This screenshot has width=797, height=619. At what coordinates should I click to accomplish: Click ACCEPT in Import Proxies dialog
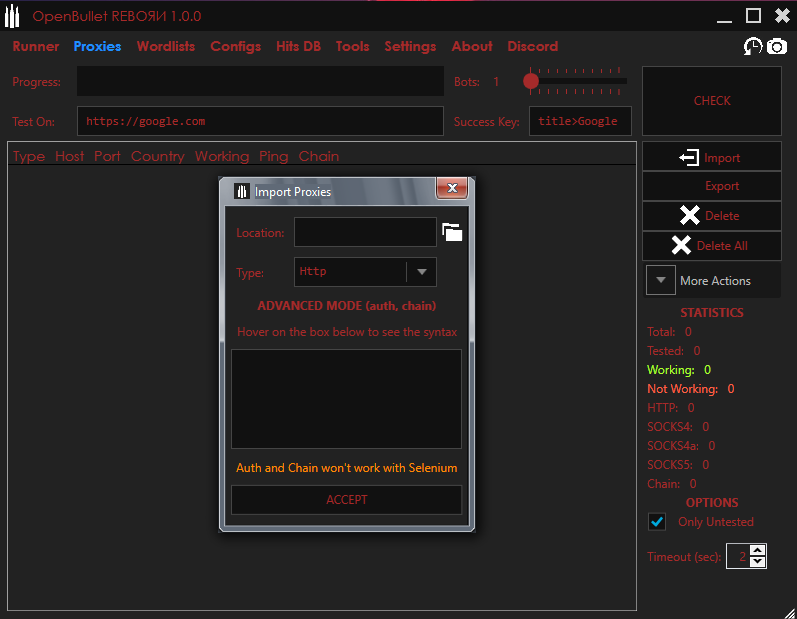346,500
